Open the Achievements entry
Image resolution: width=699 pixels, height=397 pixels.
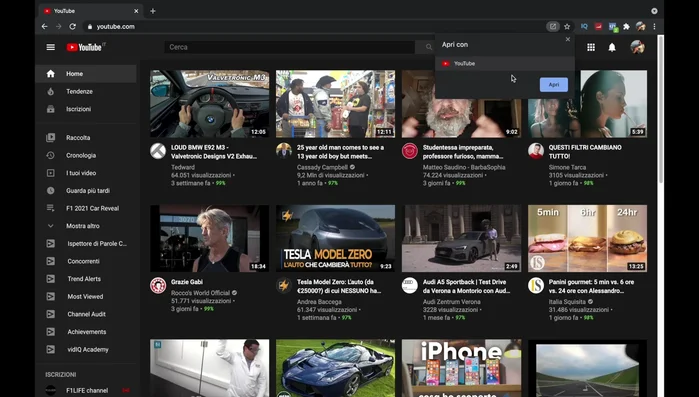tap(86, 332)
